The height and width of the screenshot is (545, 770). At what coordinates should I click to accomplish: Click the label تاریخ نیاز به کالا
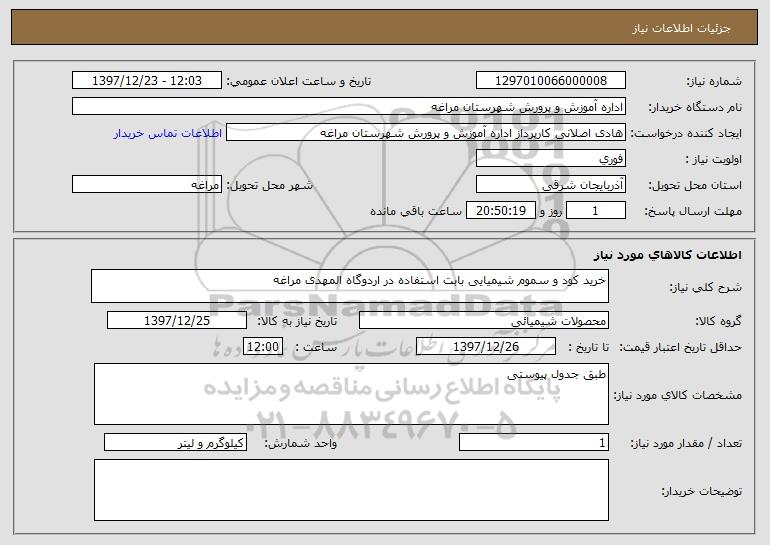(297, 321)
